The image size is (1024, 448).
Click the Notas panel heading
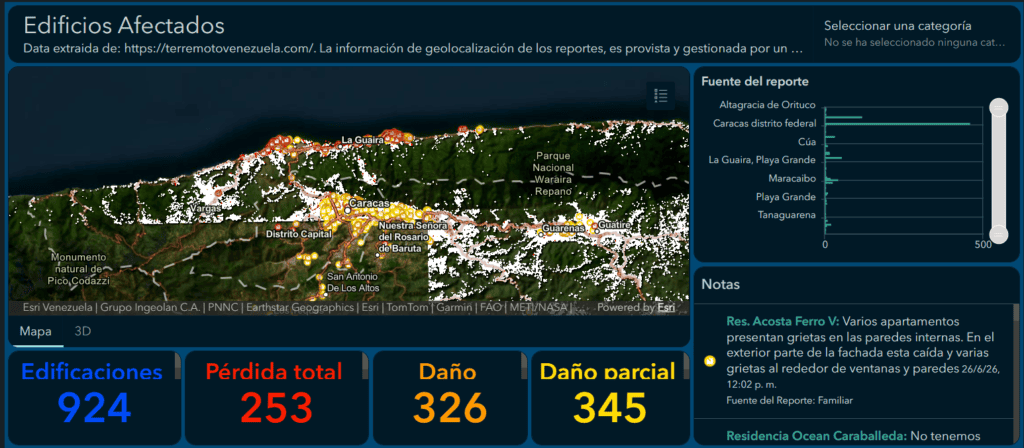point(720,285)
